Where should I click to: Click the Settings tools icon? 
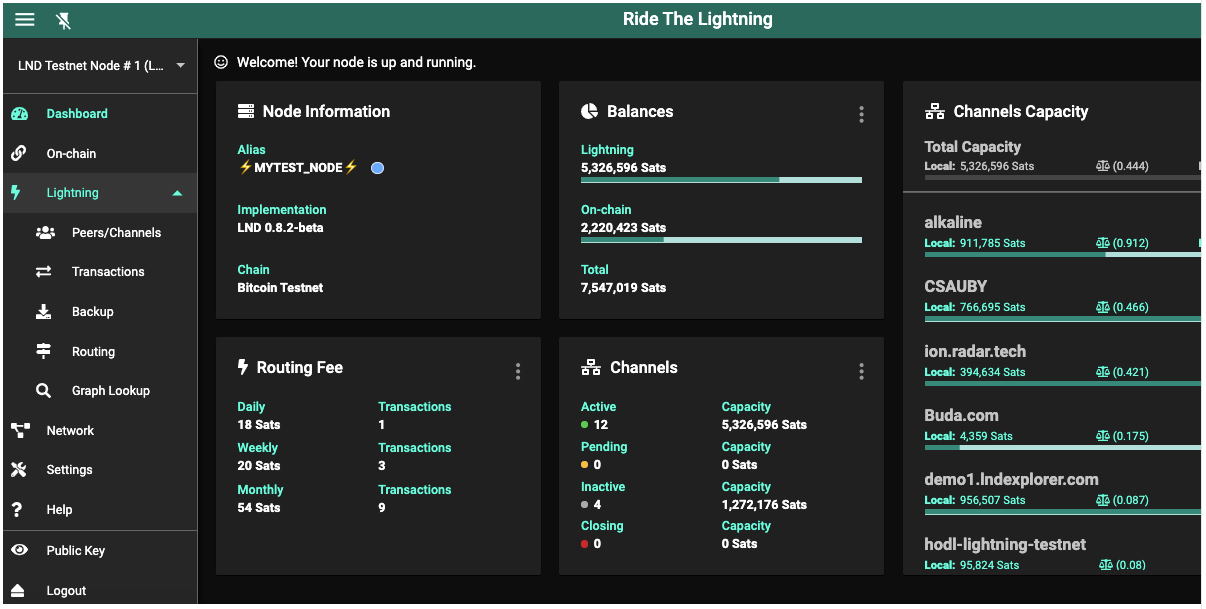[19, 470]
